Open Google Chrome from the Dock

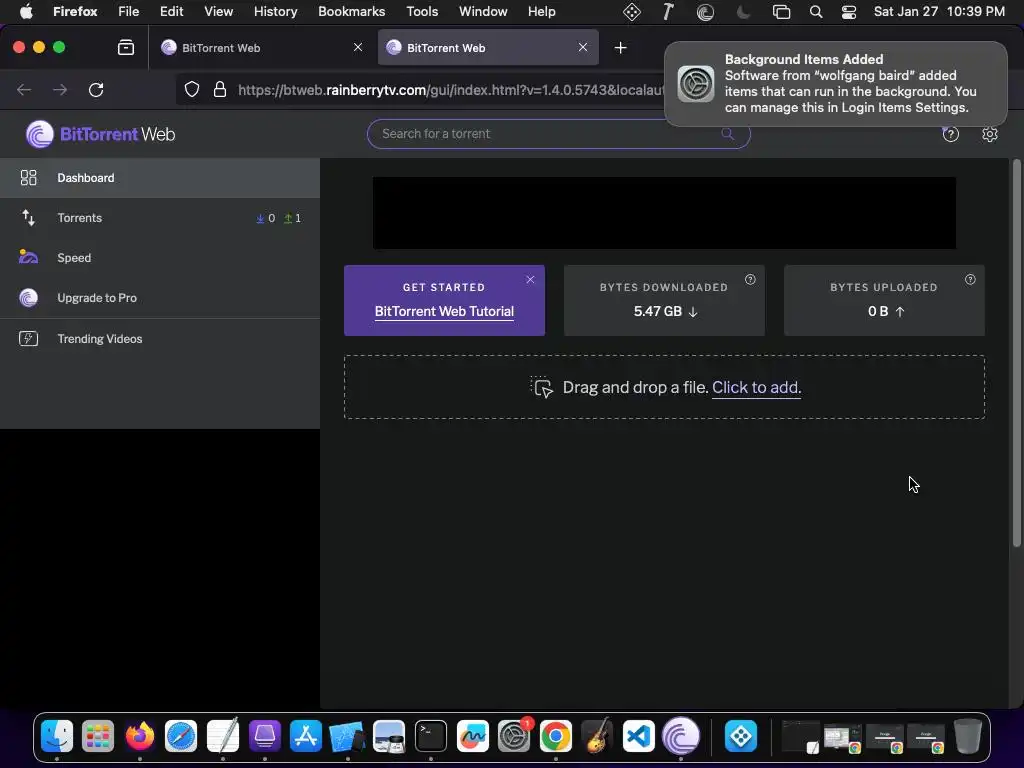[556, 736]
